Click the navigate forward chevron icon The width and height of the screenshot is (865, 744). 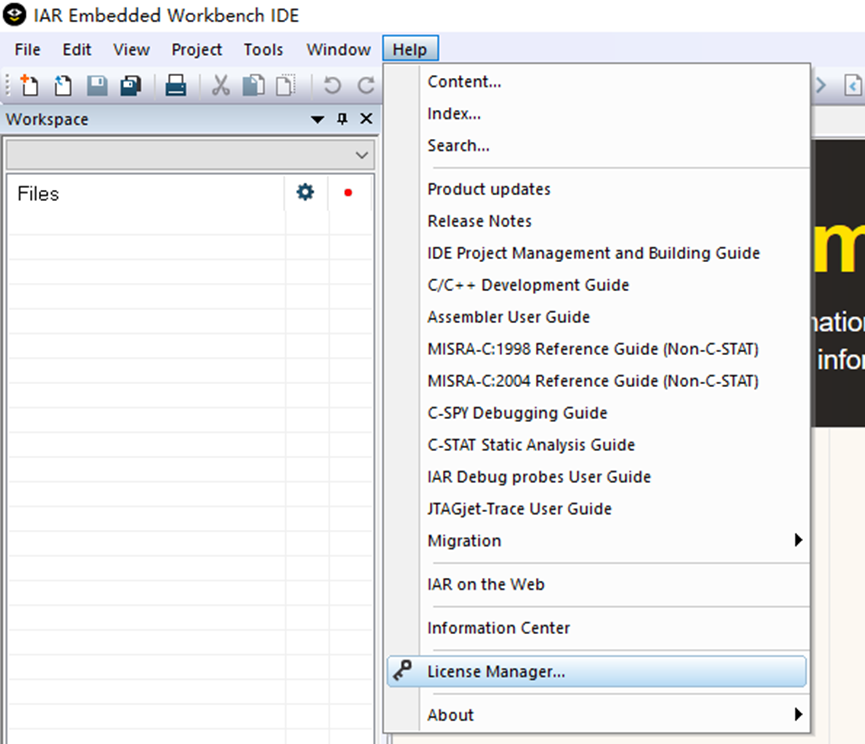[821, 85]
